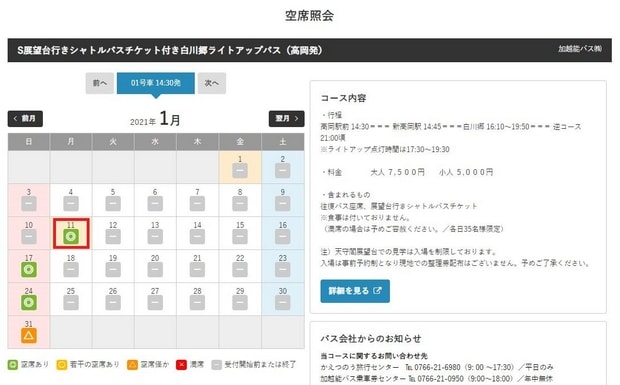Click the gray dash icon on January 4
This screenshot has width=620, height=385.
coord(71,204)
